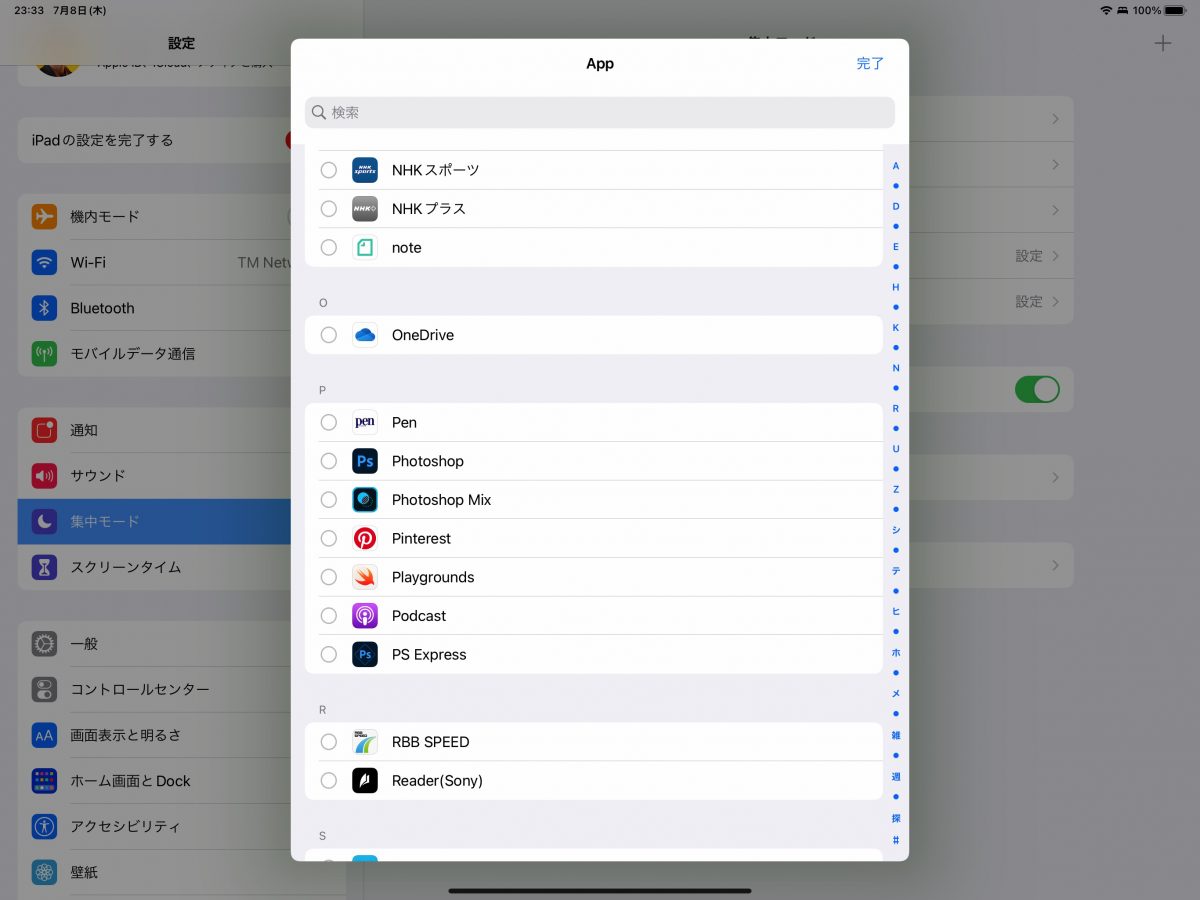Tap the Pinterest app icon

pos(365,539)
